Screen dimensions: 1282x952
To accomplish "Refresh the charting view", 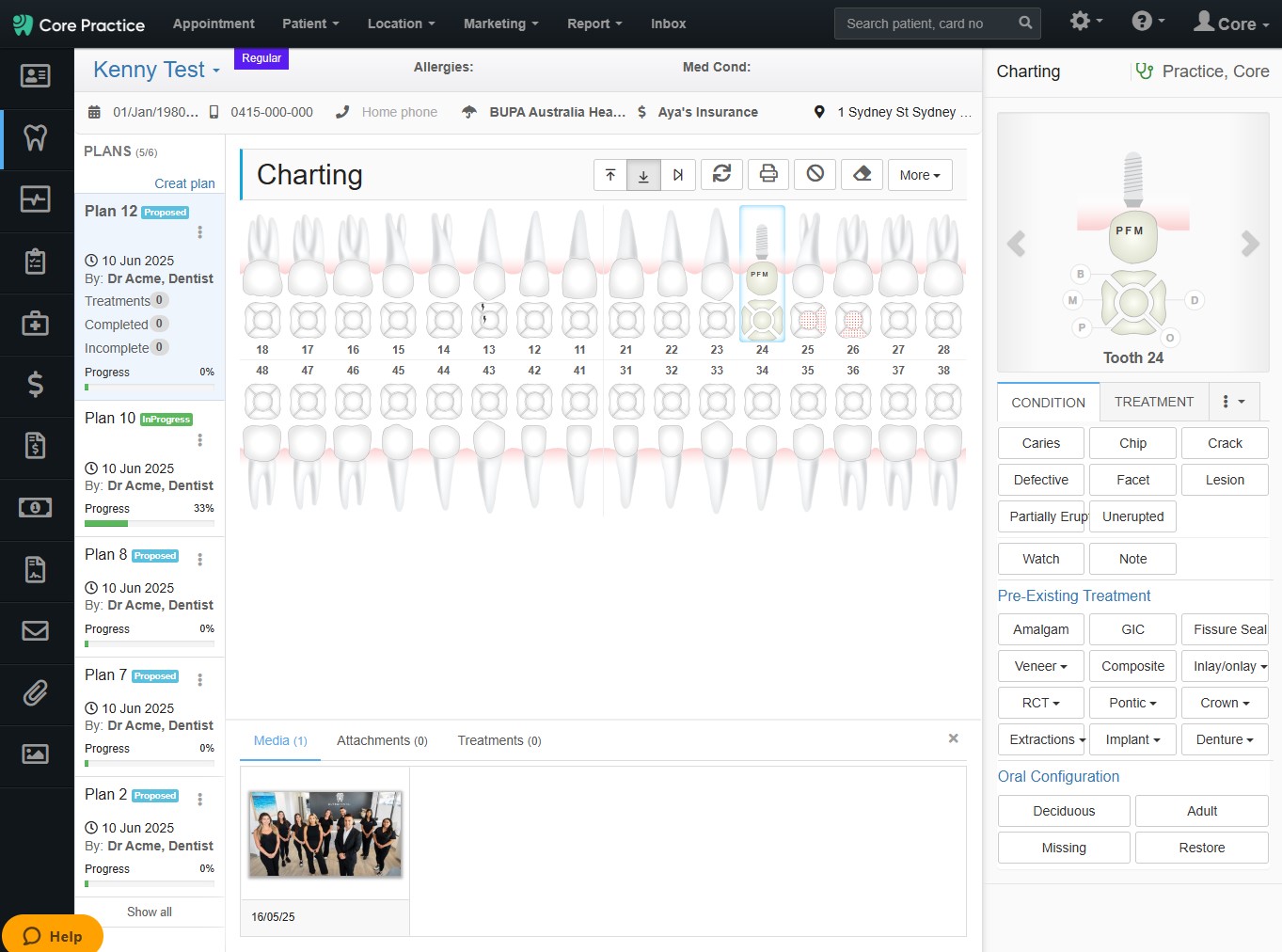I will click(x=722, y=174).
